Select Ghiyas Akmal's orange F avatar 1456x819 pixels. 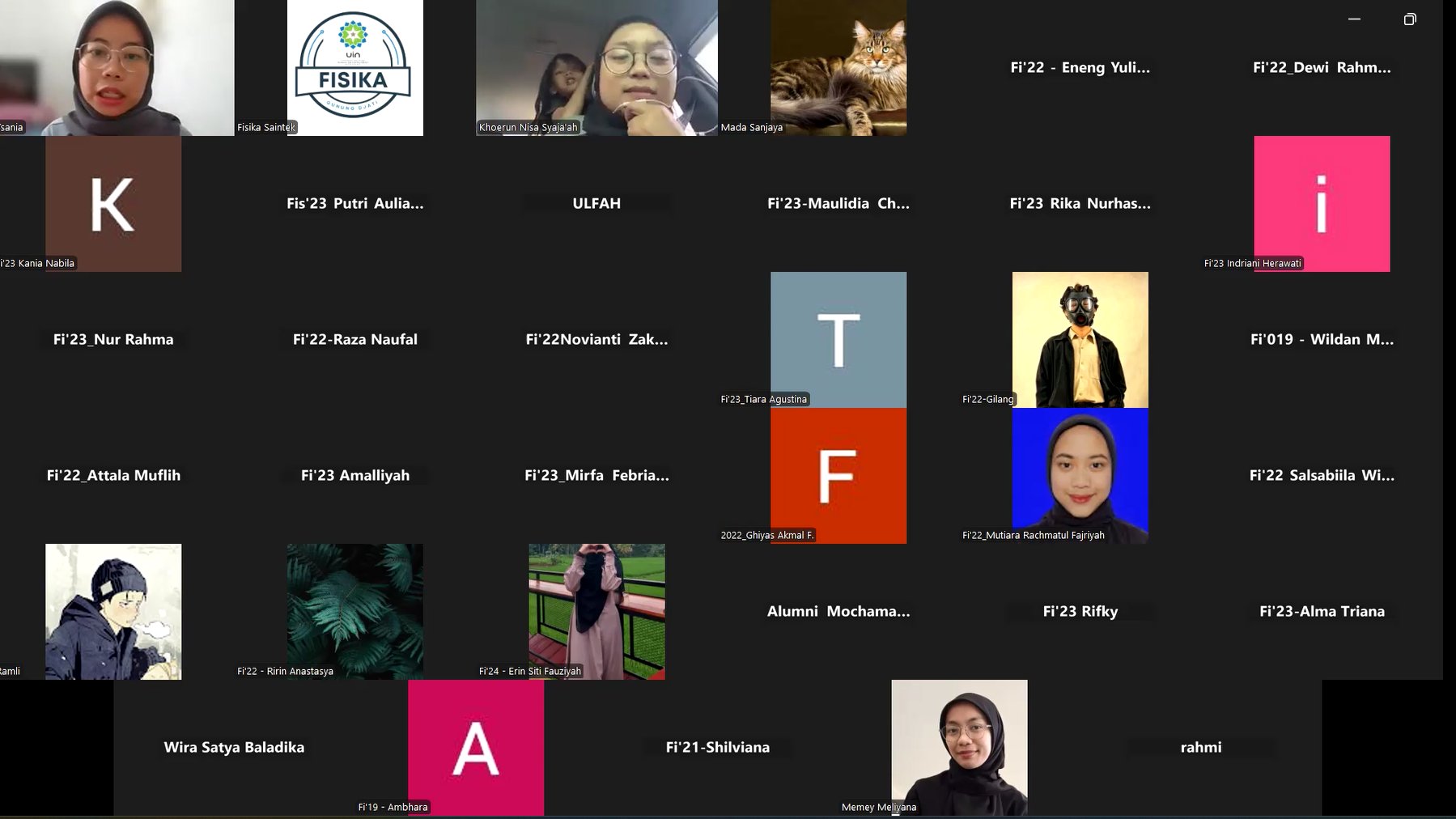(x=838, y=476)
